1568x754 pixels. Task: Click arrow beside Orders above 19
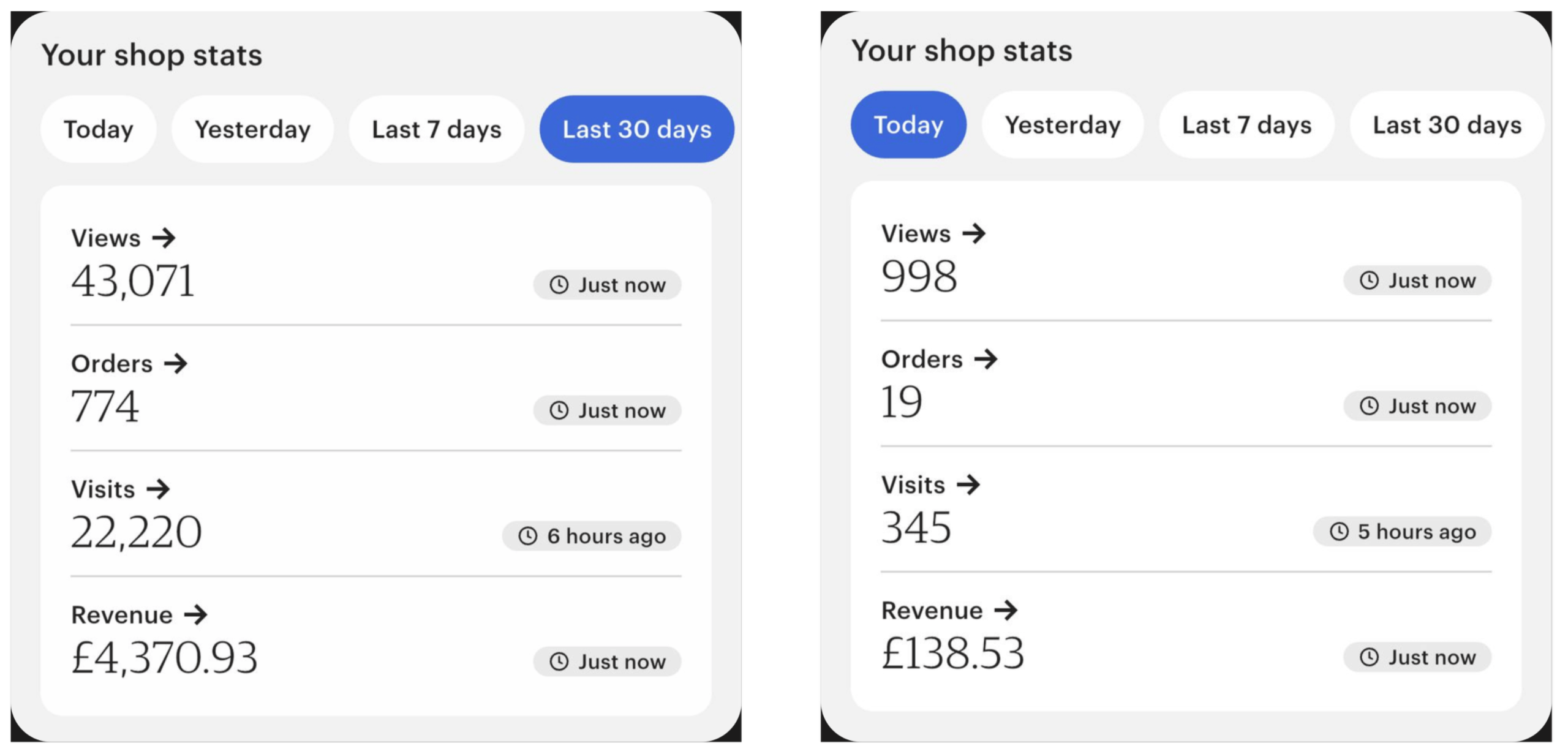pyautogui.click(x=986, y=359)
